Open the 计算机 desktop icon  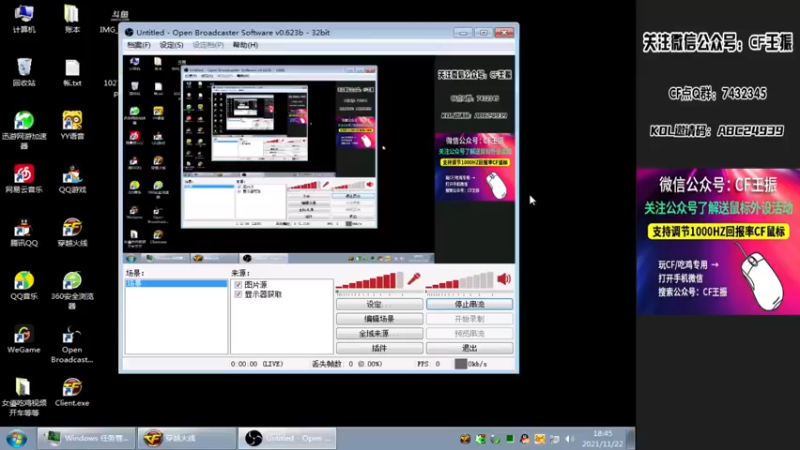pos(24,19)
